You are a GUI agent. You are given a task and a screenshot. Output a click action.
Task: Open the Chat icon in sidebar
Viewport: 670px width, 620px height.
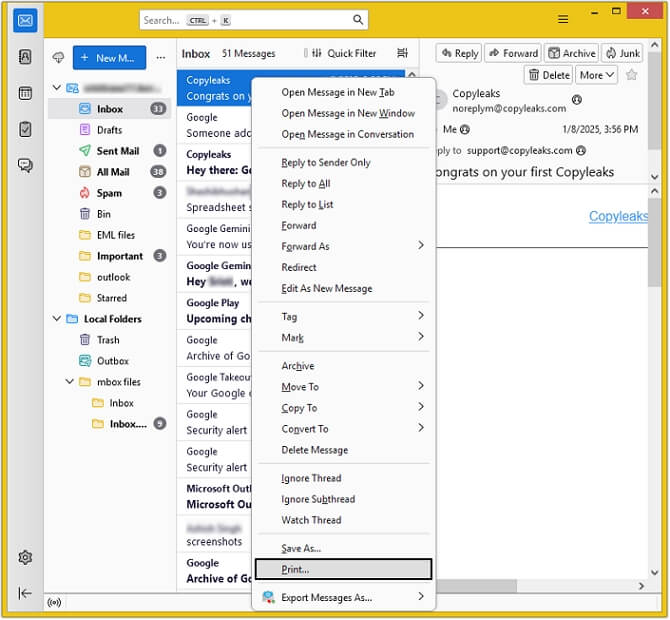click(x=25, y=165)
